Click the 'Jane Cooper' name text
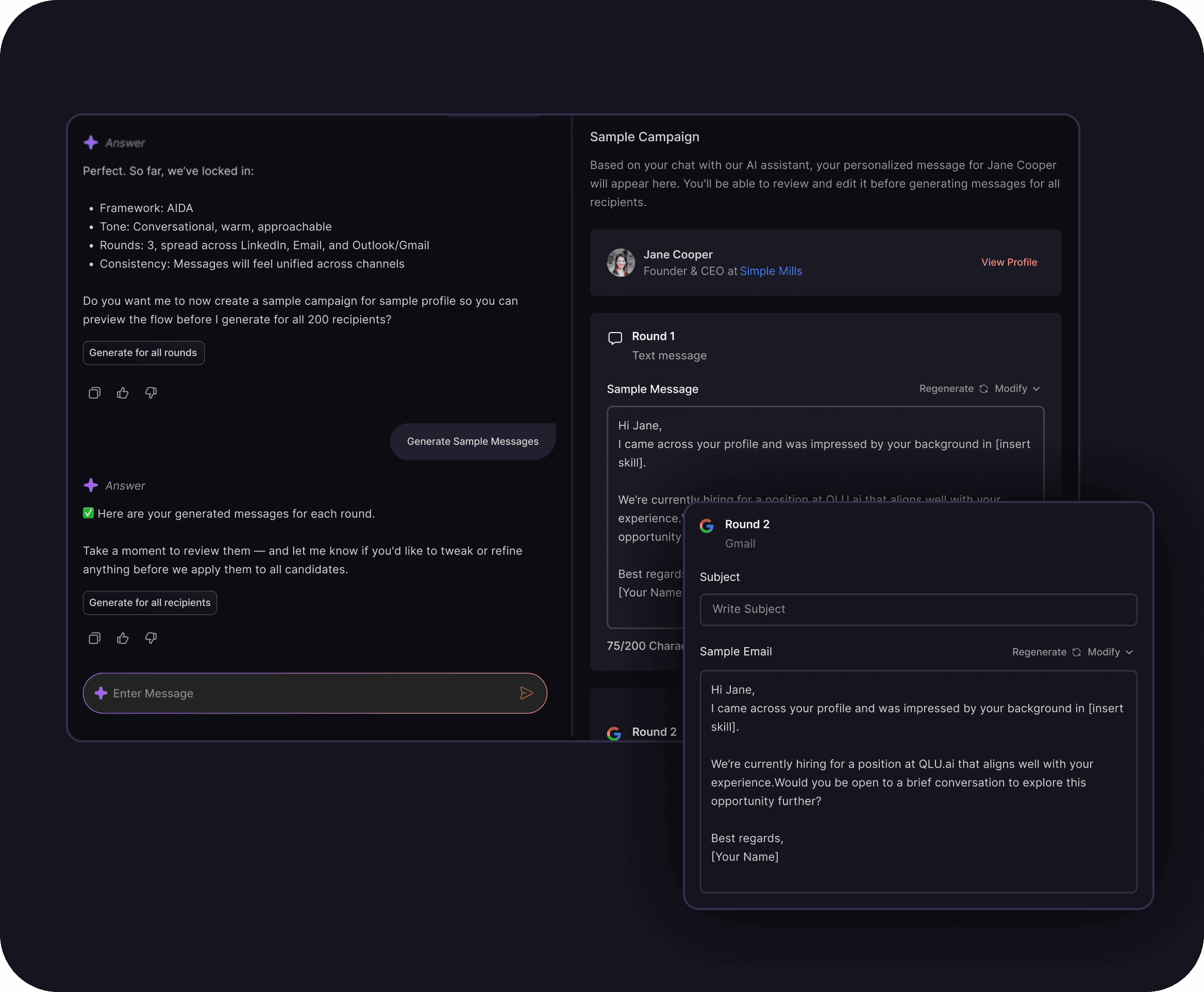This screenshot has width=1204, height=992. 678,255
